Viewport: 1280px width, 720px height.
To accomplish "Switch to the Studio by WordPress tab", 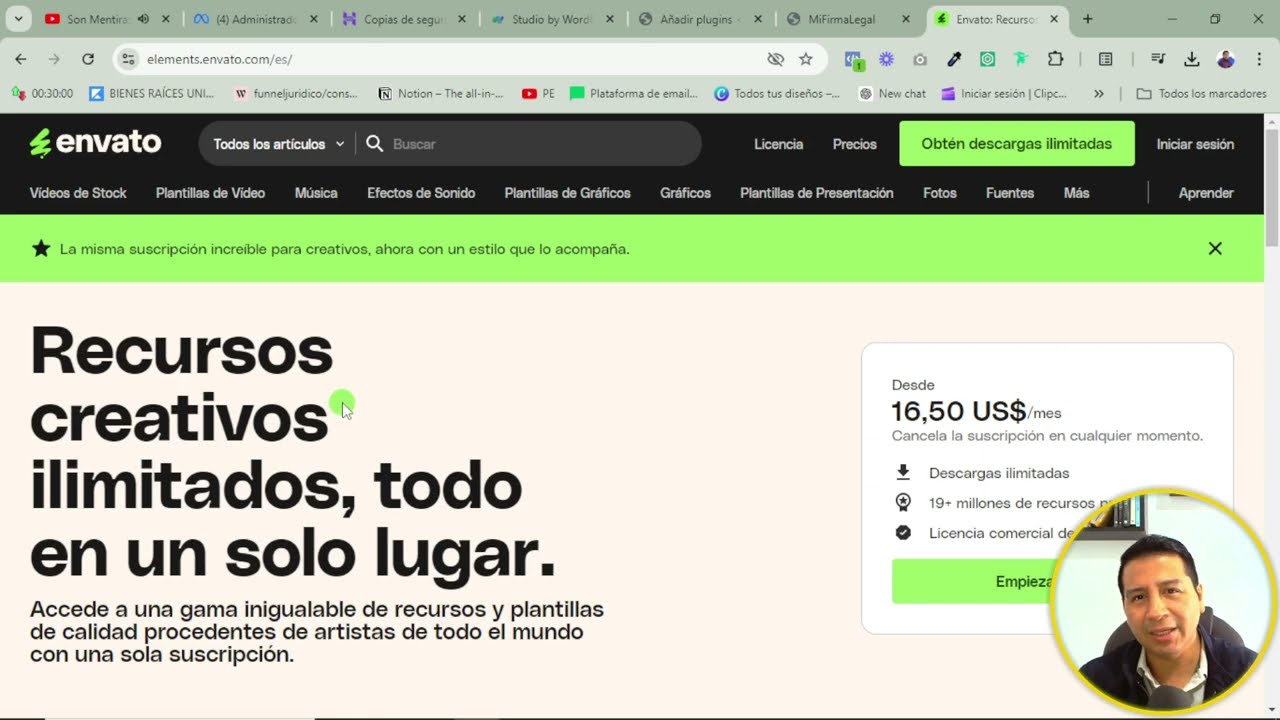I will (x=550, y=19).
